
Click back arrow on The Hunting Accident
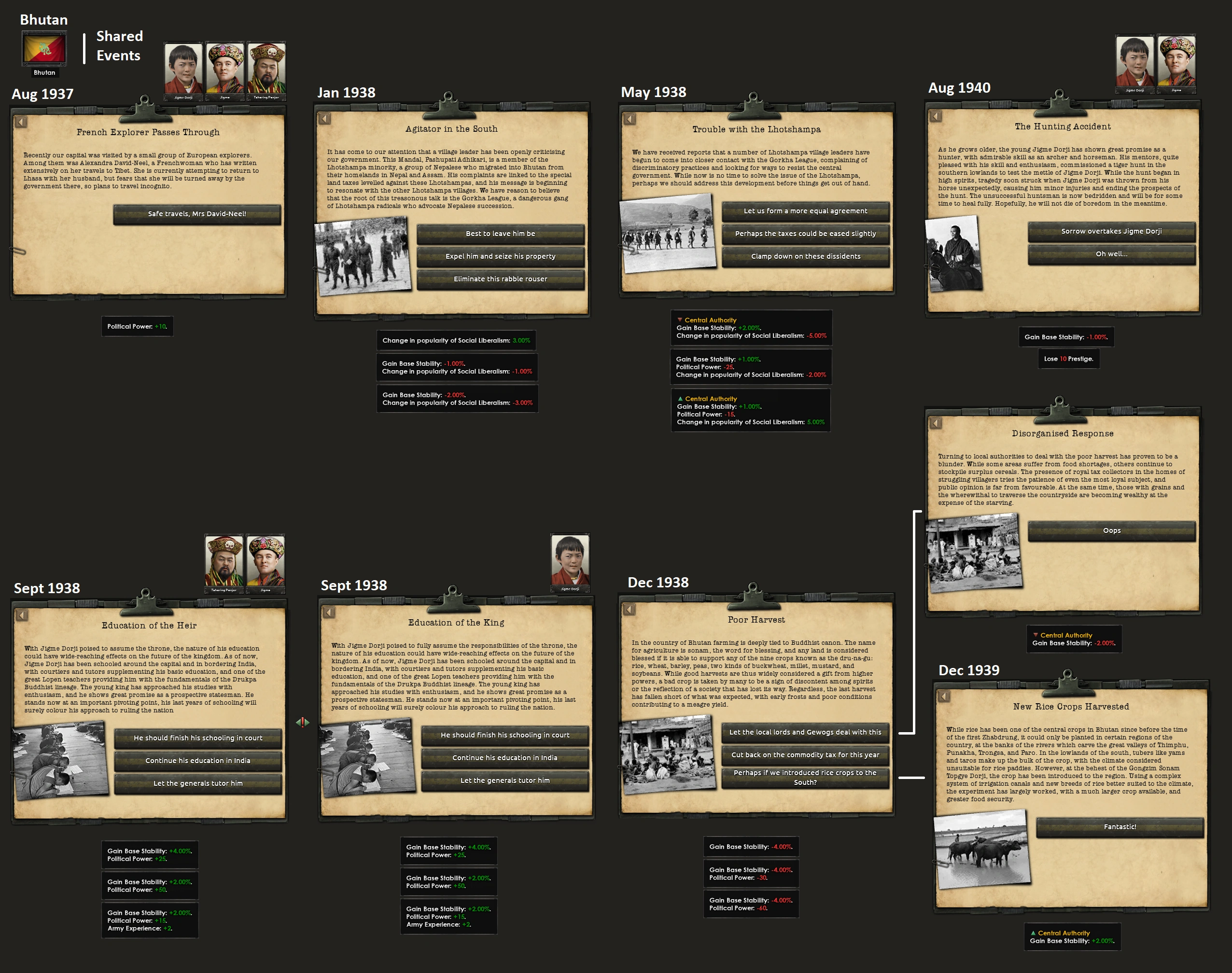point(936,116)
